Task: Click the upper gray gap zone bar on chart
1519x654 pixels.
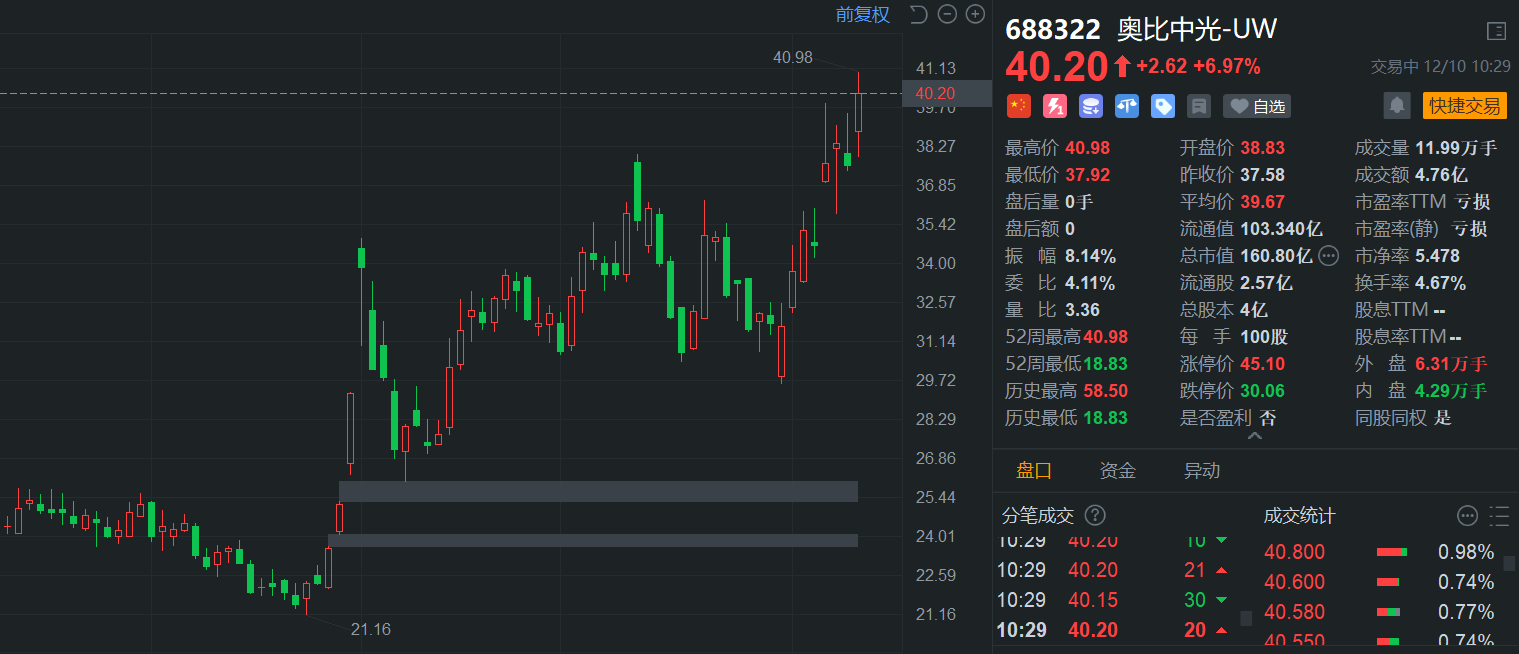Action: pos(598,491)
